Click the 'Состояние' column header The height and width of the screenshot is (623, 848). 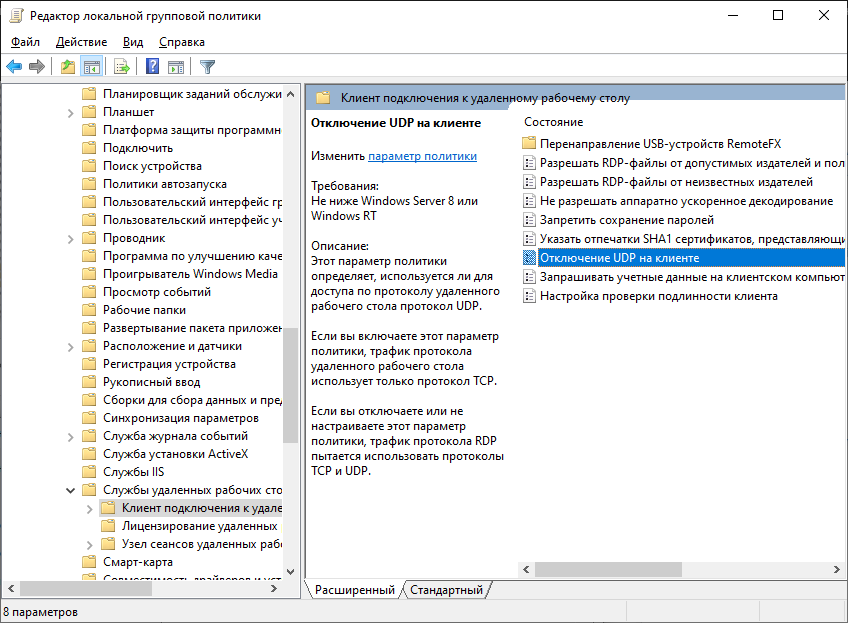(553, 122)
